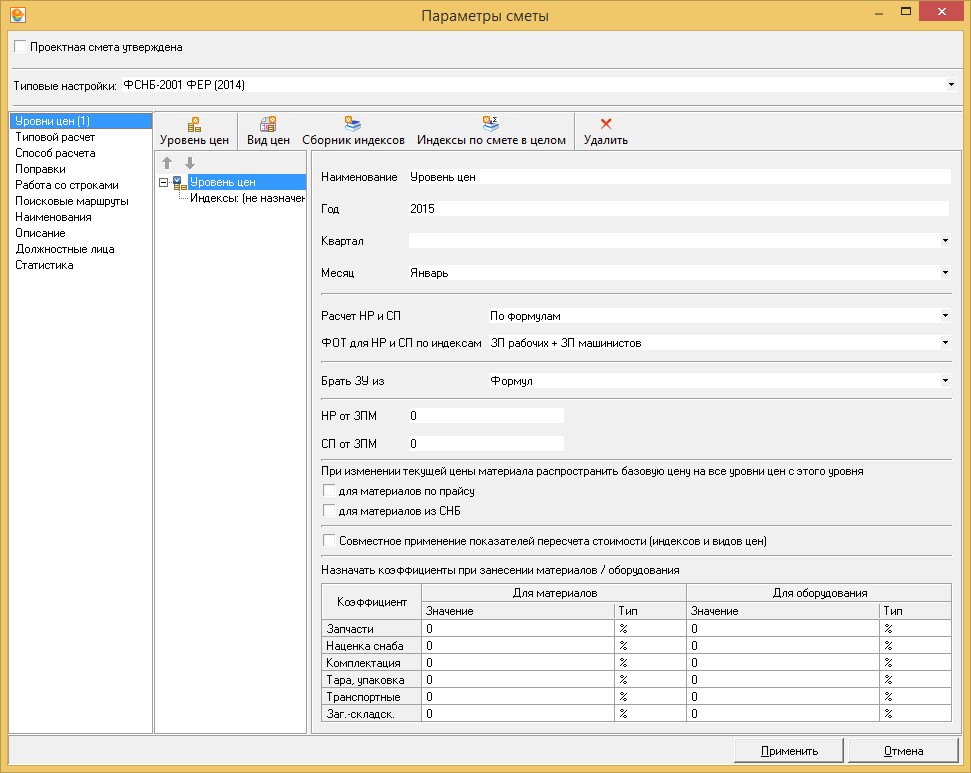Click the Уровень цен toolbar icon
The width and height of the screenshot is (971, 773).
[x=194, y=125]
